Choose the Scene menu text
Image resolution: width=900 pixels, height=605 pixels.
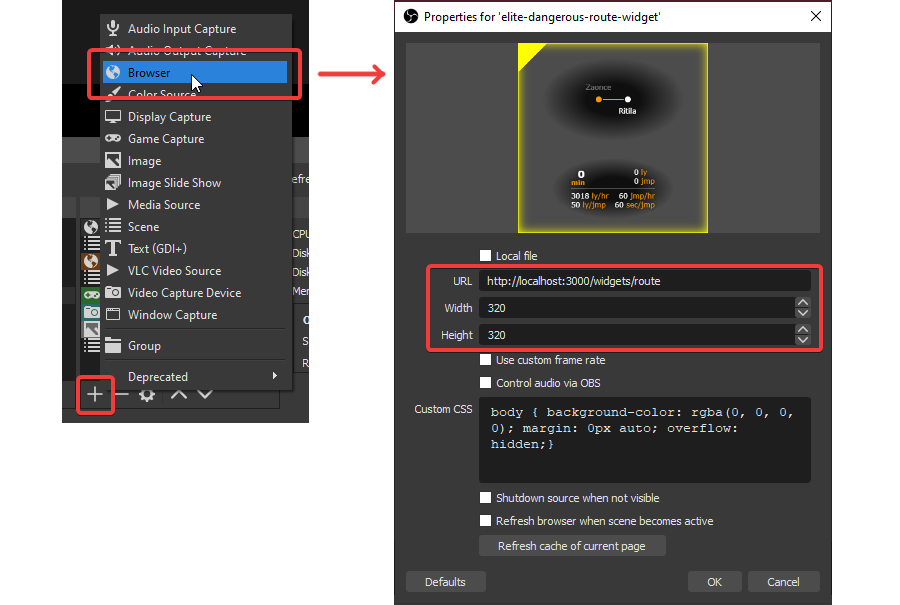pyautogui.click(x=143, y=227)
